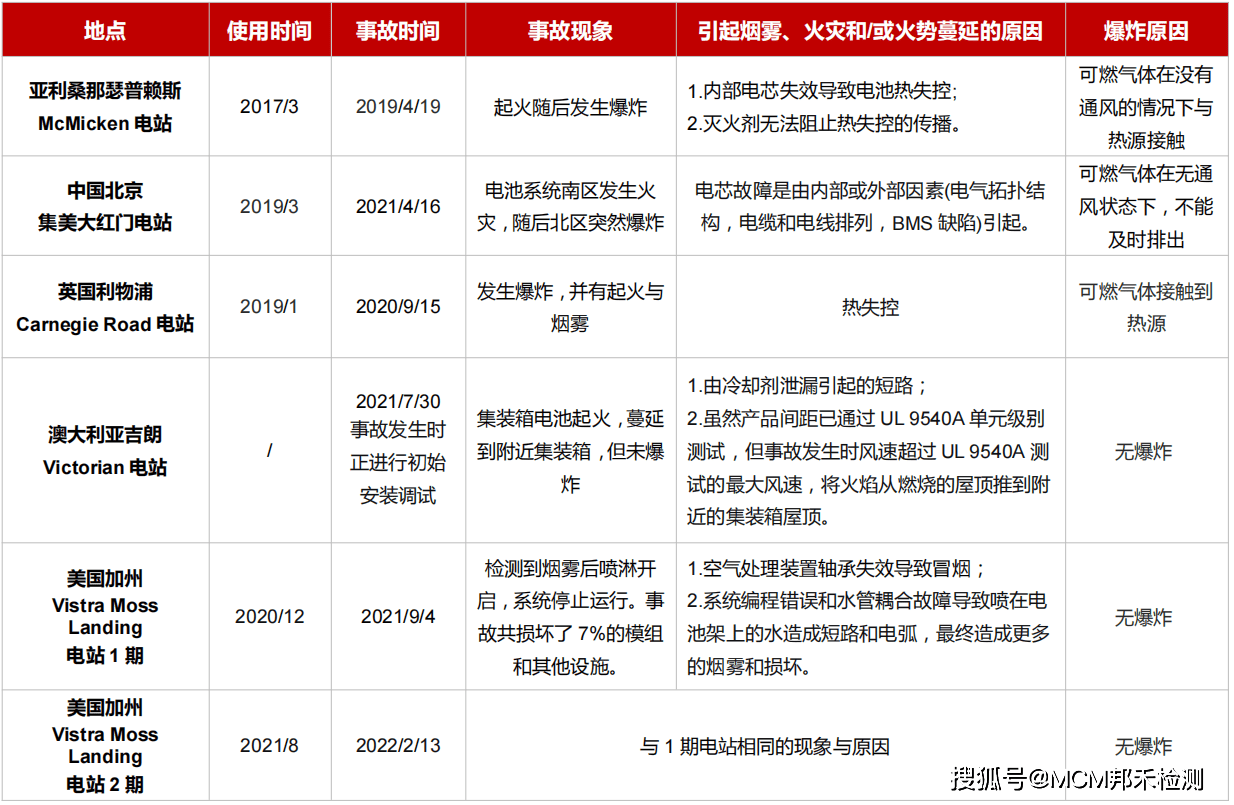Viewport: 1234px width, 805px height.
Task: Select the Vistra Moss Landing 电站 1 期 cell
Action: tap(105, 616)
